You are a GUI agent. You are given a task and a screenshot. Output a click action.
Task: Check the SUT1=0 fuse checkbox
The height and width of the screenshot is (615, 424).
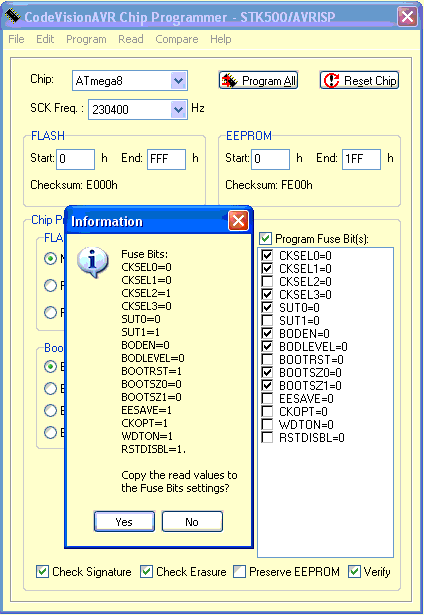(267, 320)
